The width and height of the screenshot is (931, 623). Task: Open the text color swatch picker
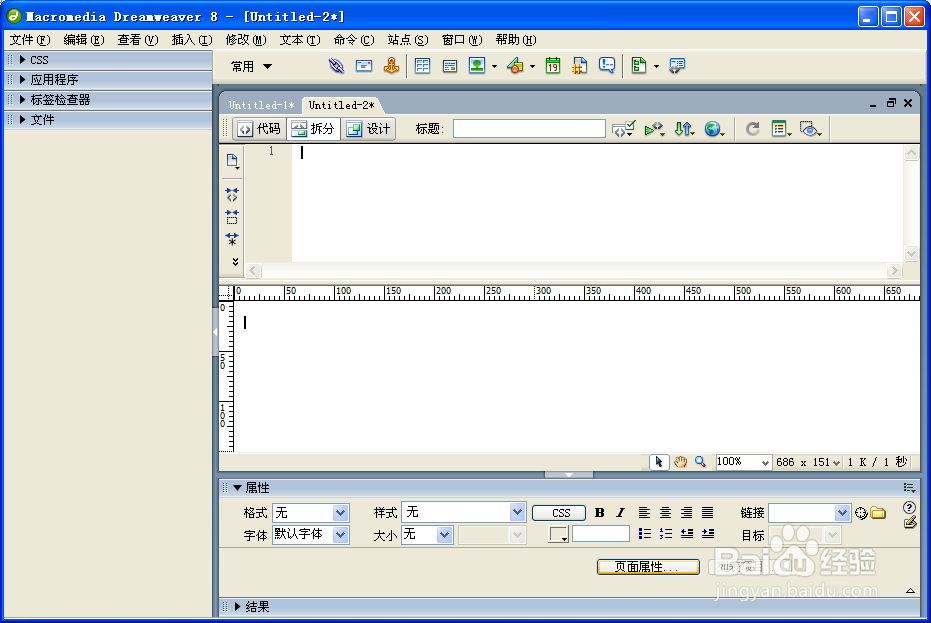pyautogui.click(x=558, y=535)
